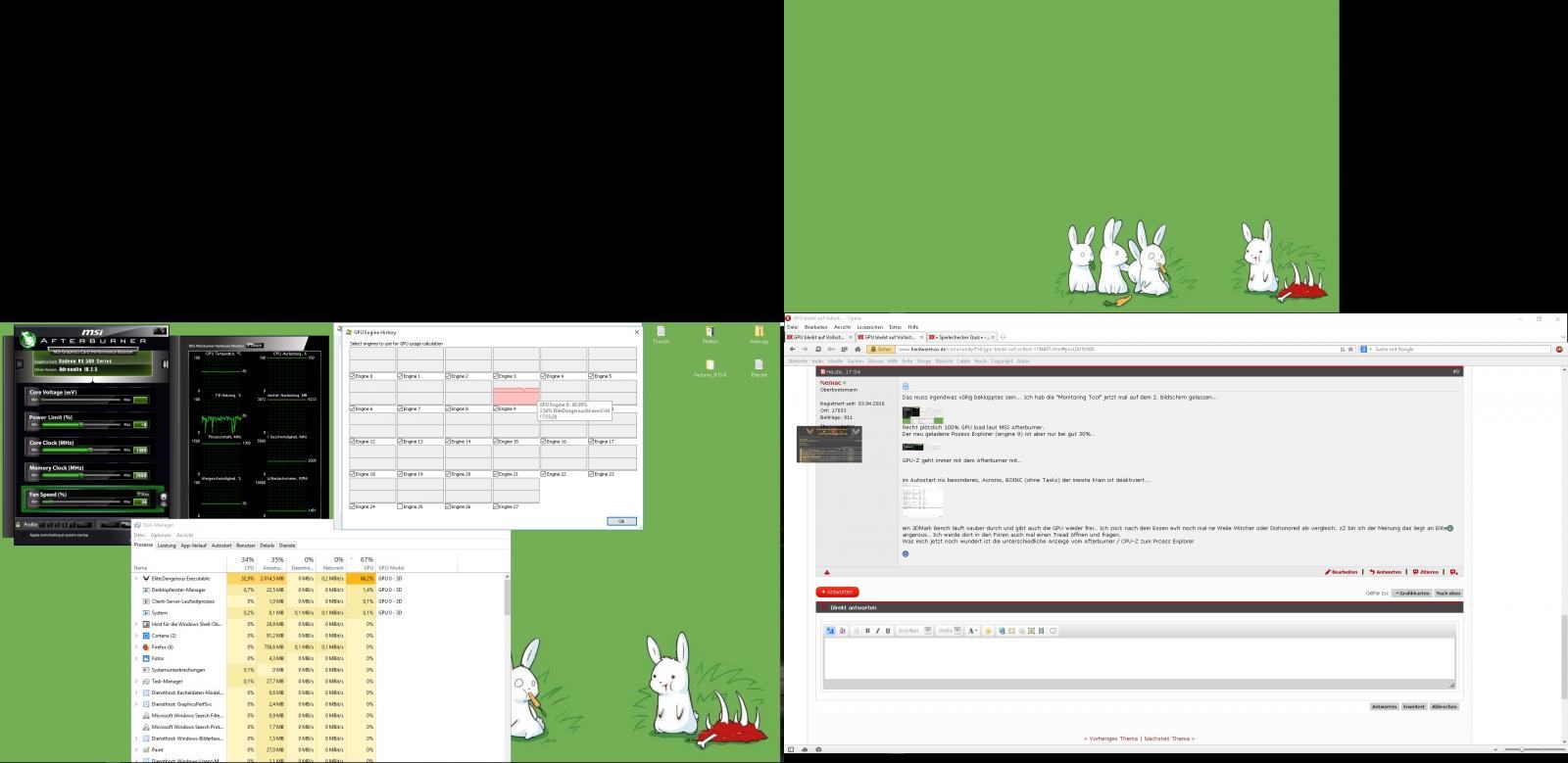
Task: Expand the Task-Manager process row
Action: (136, 681)
